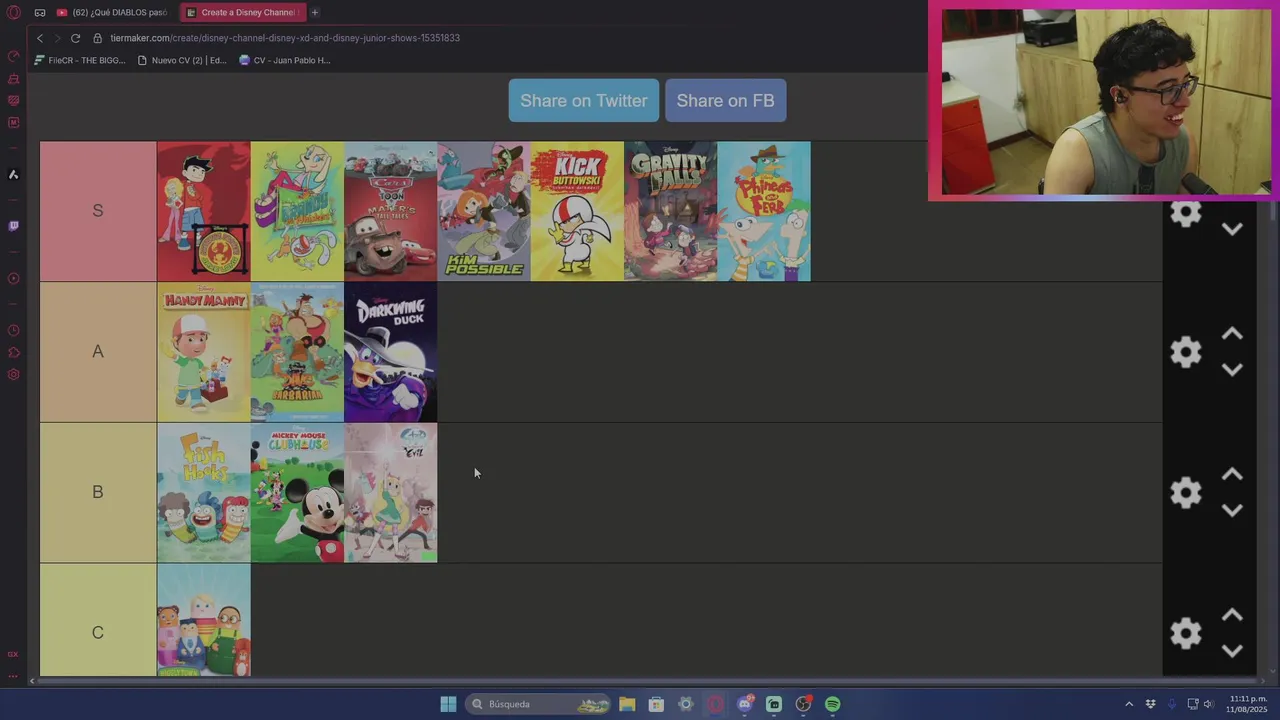Click the taskbar Búsqueda search box
Viewport: 1280px width, 720px height.
coord(540,704)
